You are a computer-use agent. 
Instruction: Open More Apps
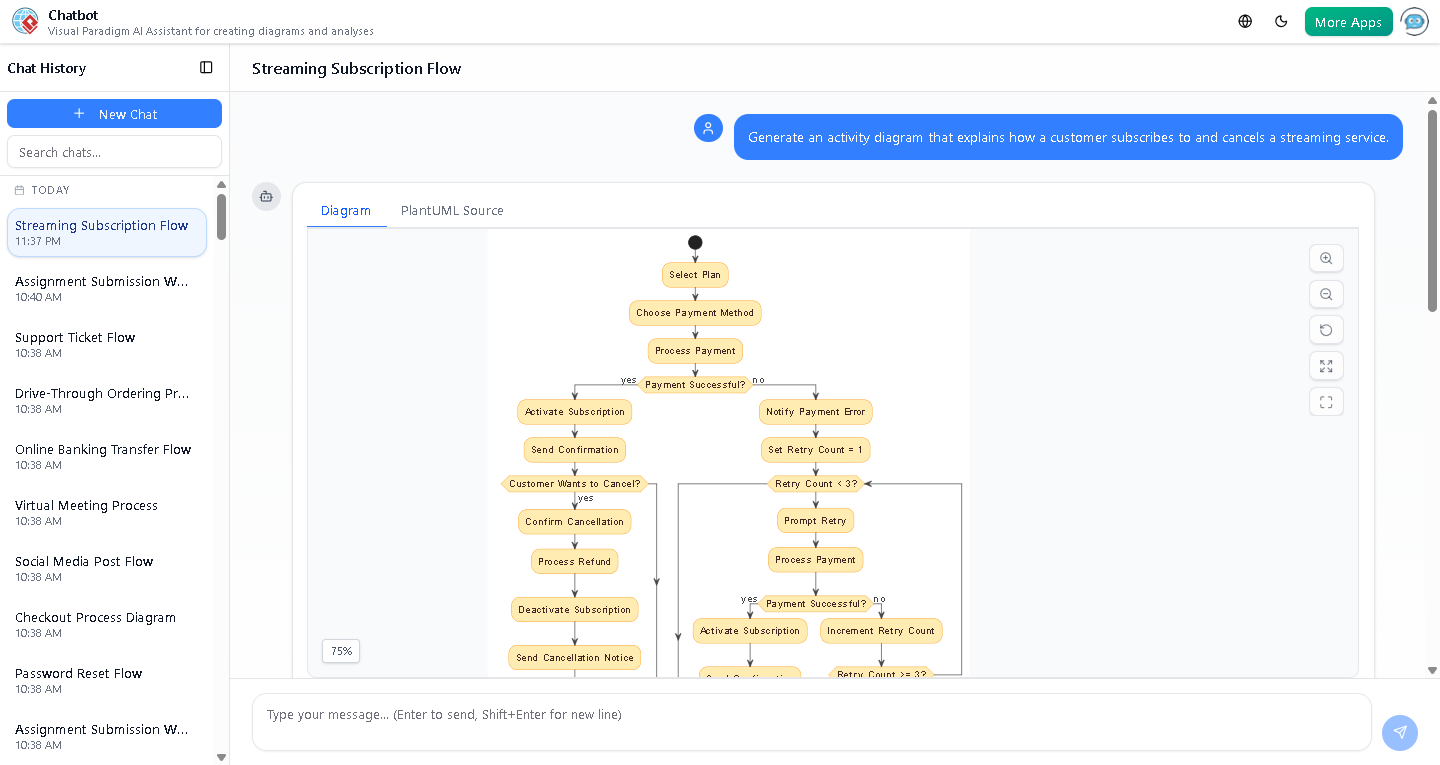coord(1348,20)
